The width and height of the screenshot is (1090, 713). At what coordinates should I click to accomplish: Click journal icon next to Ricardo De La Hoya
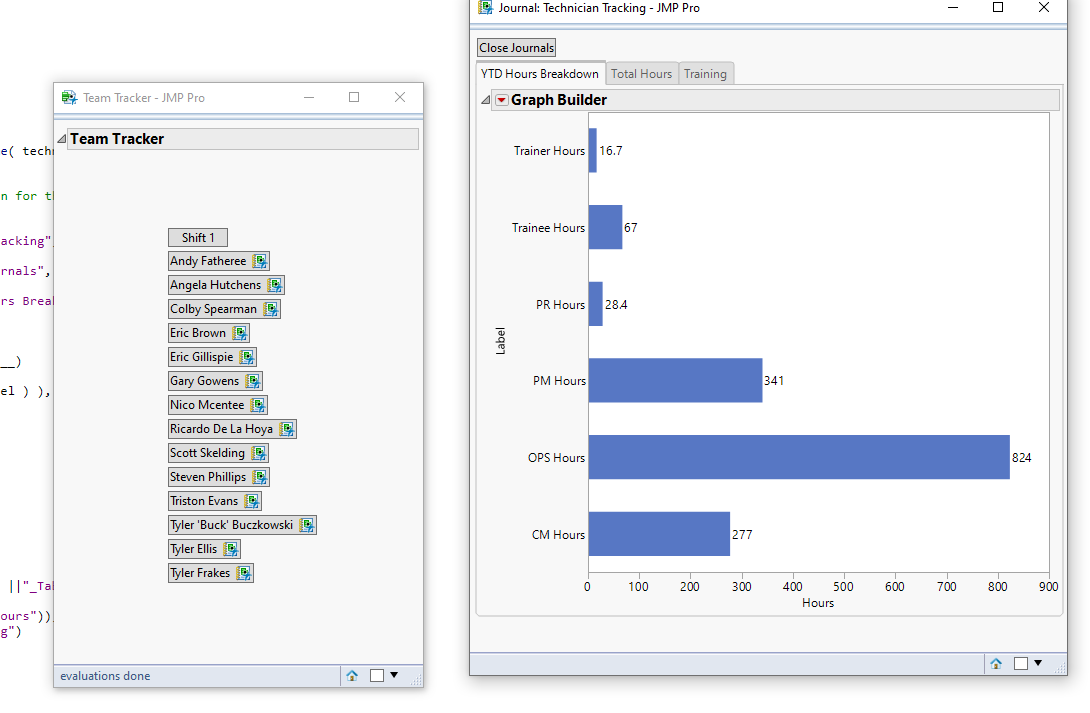click(287, 429)
